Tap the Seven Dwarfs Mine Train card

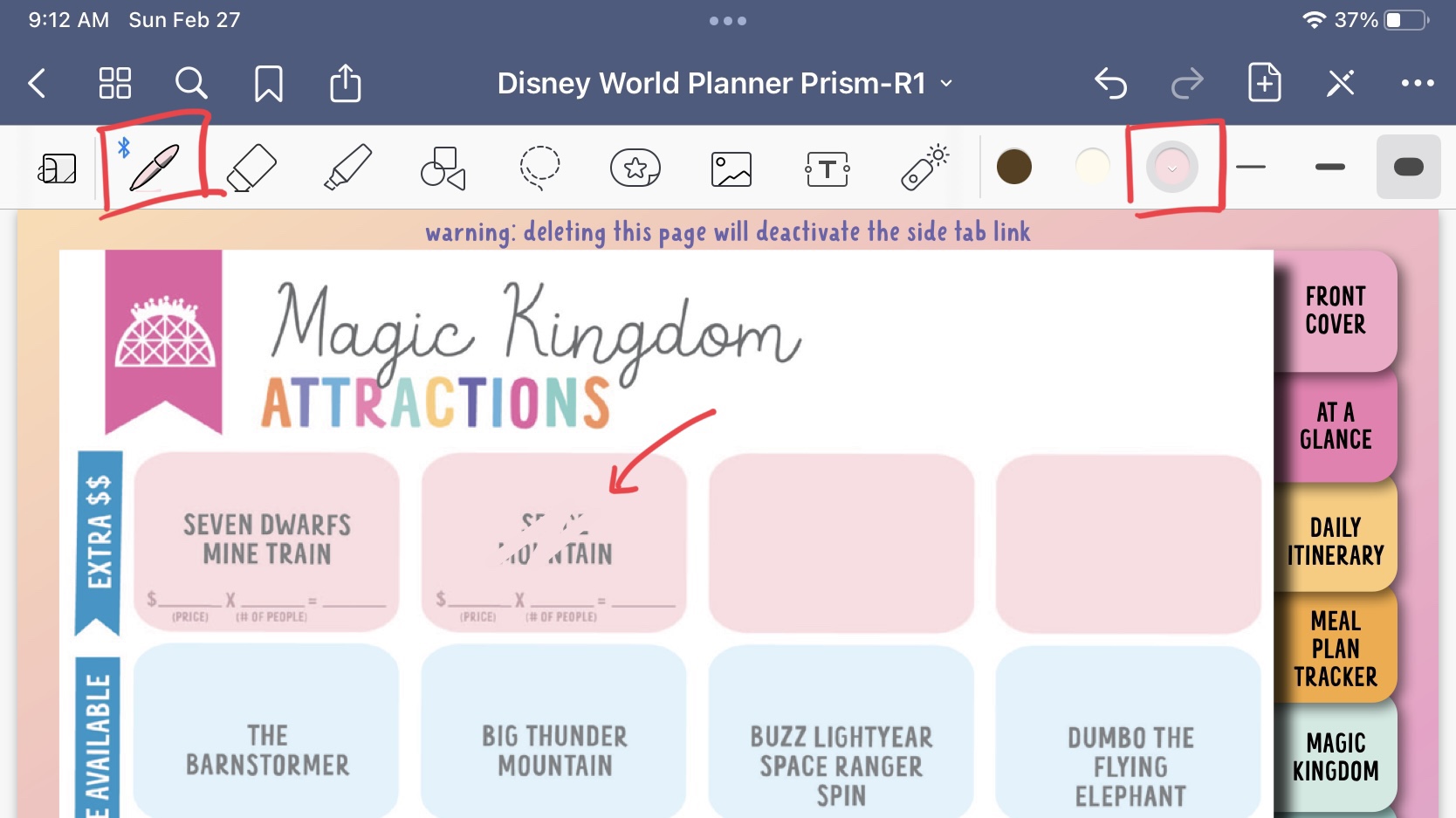point(267,541)
